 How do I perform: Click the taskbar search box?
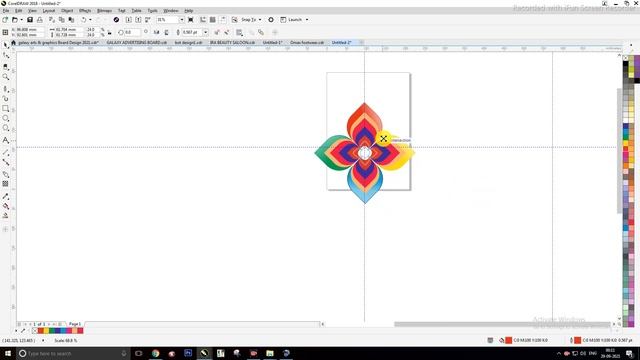[73, 353]
